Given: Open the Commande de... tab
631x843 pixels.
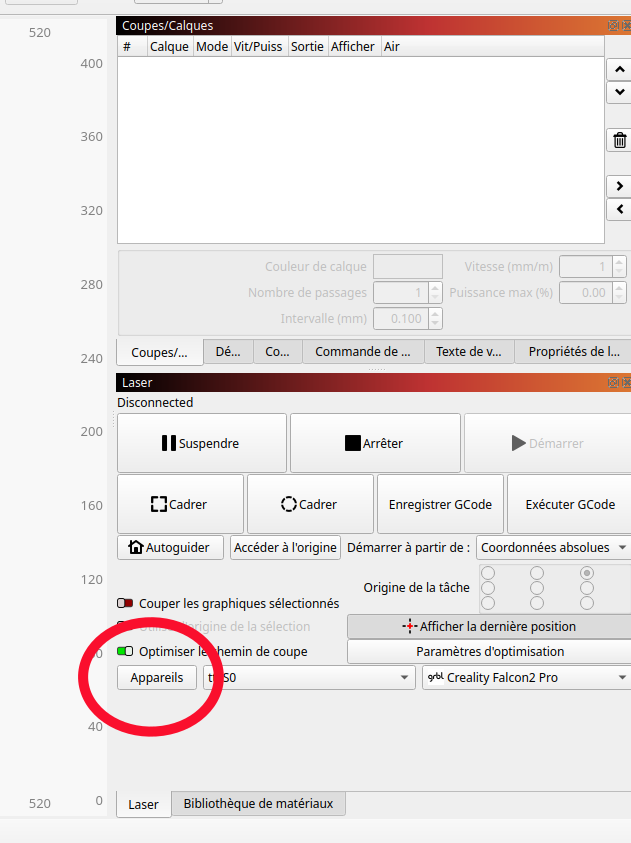Looking at the screenshot, I should (x=363, y=352).
